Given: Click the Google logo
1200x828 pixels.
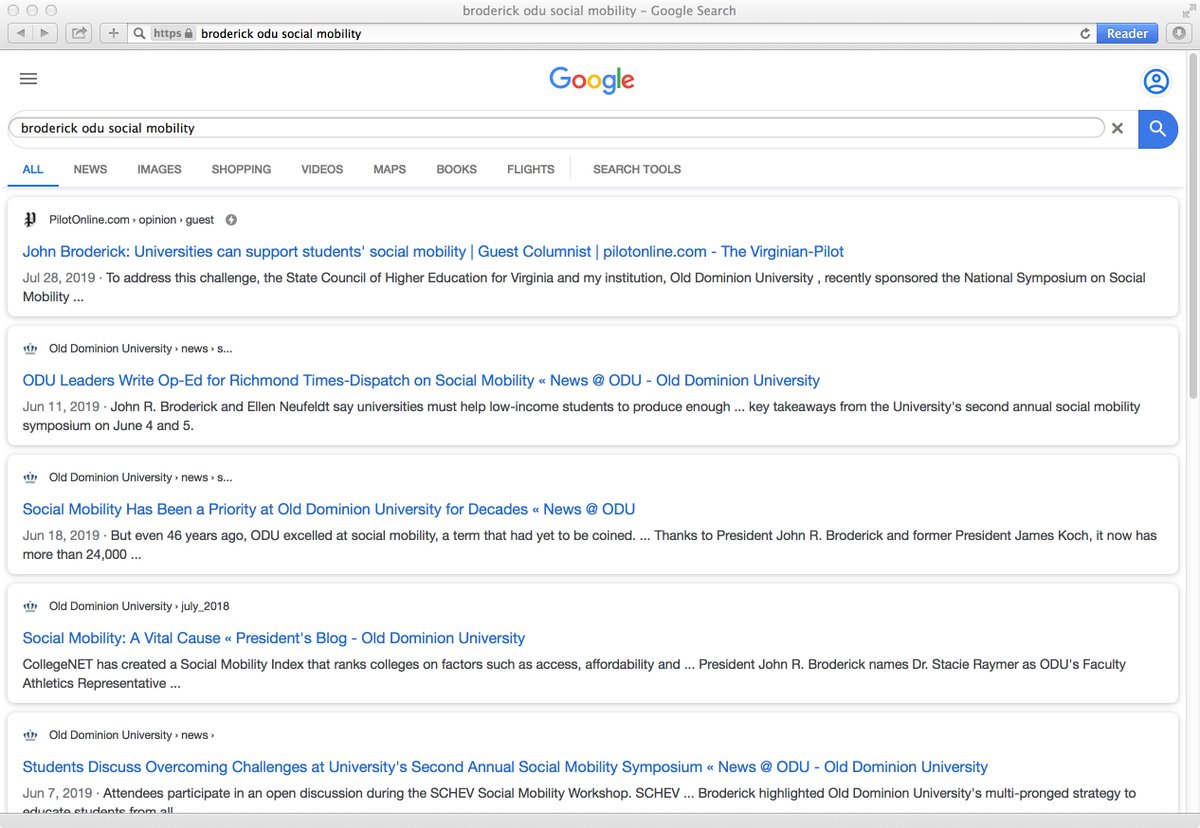Looking at the screenshot, I should [592, 80].
